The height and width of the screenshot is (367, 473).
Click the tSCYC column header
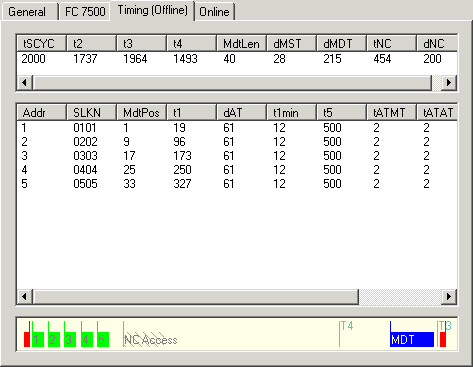coord(42,43)
